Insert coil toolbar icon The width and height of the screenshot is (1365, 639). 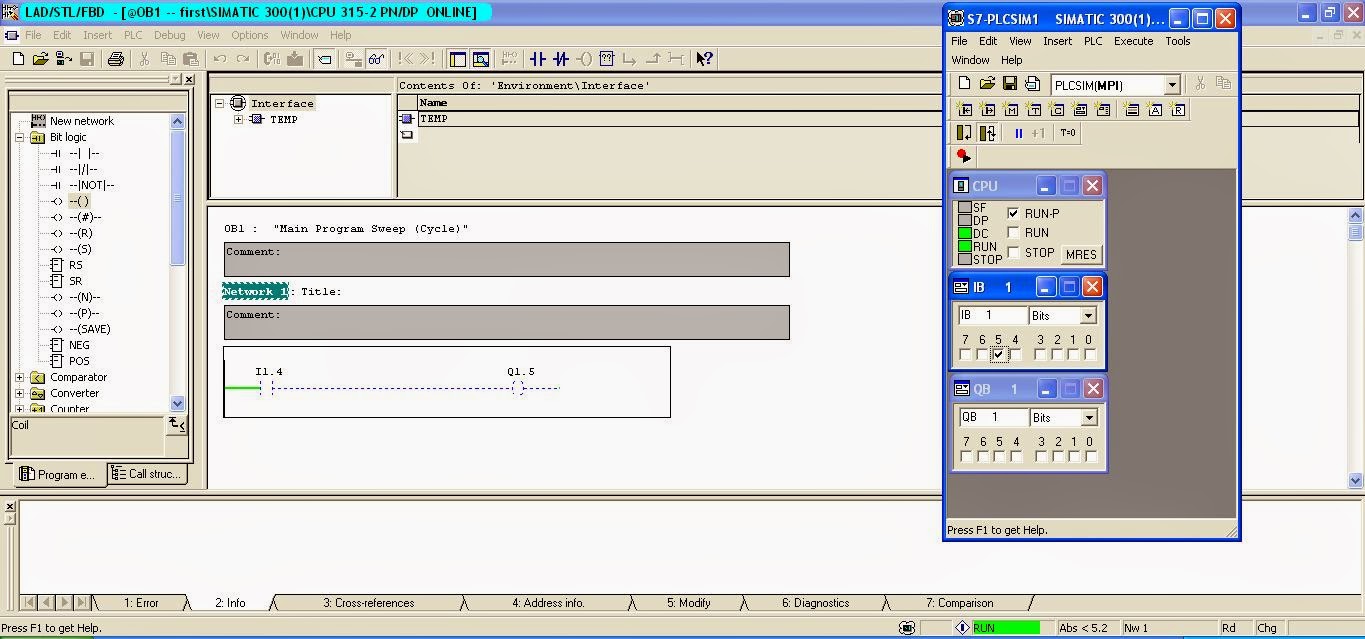pyautogui.click(x=584, y=59)
